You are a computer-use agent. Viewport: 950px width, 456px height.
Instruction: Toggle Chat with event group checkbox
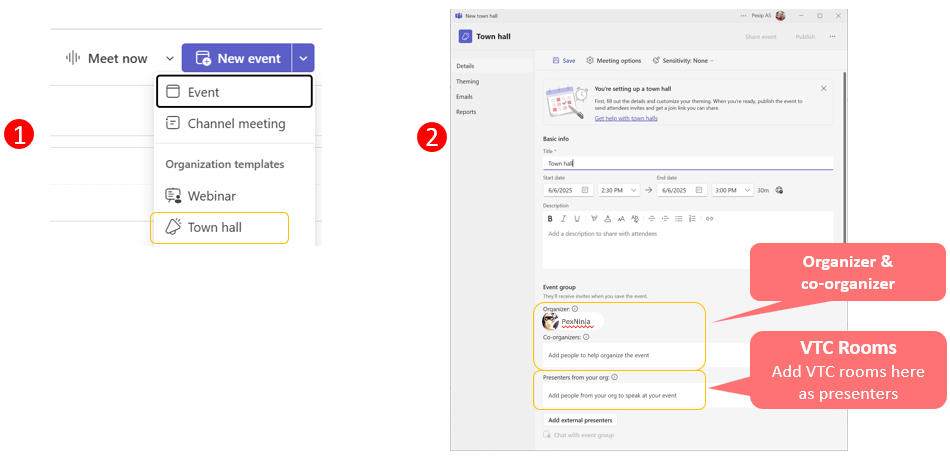[x=547, y=435]
